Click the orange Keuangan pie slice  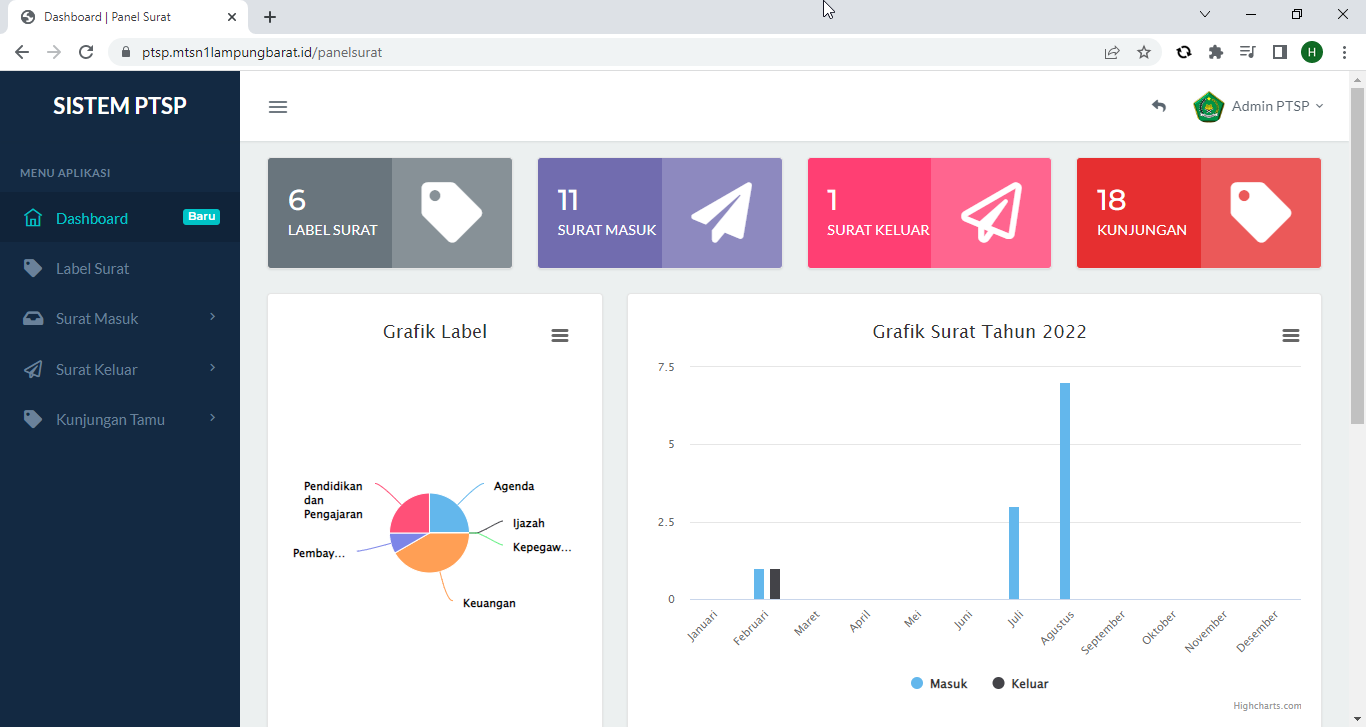click(x=432, y=555)
